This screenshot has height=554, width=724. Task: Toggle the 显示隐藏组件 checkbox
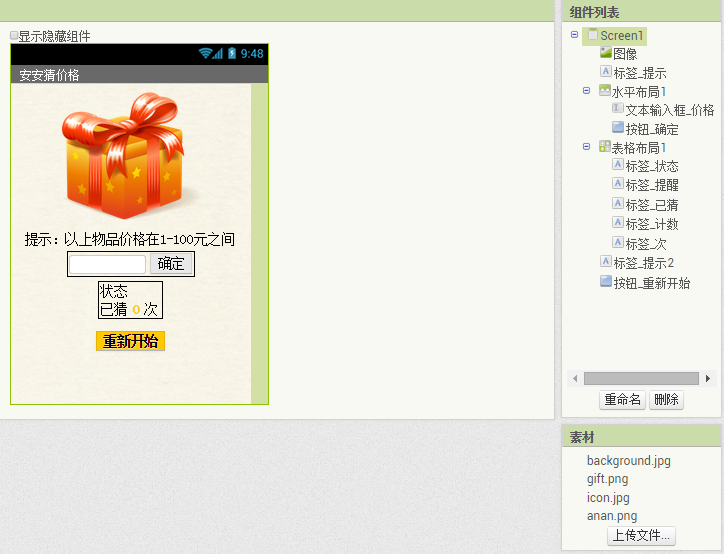point(14,36)
